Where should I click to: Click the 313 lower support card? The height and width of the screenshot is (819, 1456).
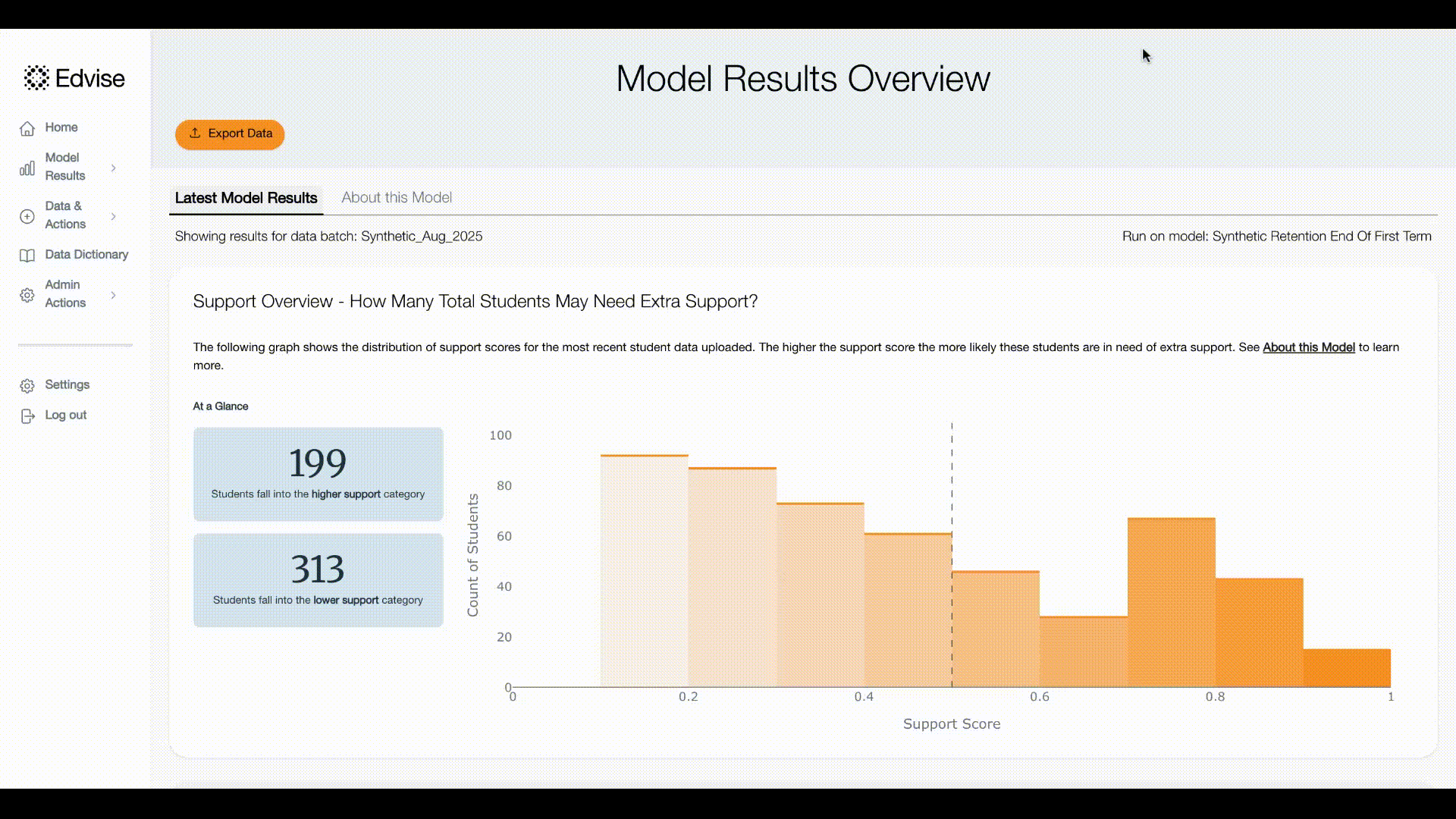tap(318, 580)
